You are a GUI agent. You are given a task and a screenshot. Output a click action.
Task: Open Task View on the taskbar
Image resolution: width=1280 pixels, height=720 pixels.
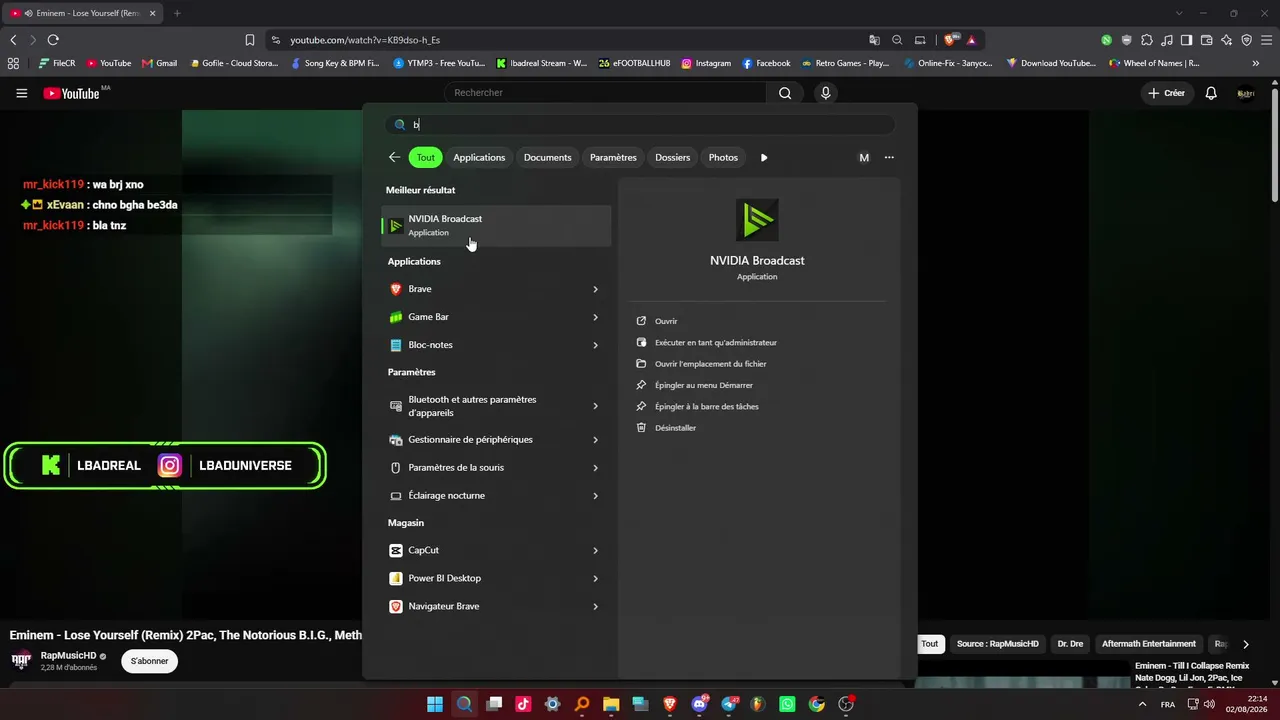(494, 704)
